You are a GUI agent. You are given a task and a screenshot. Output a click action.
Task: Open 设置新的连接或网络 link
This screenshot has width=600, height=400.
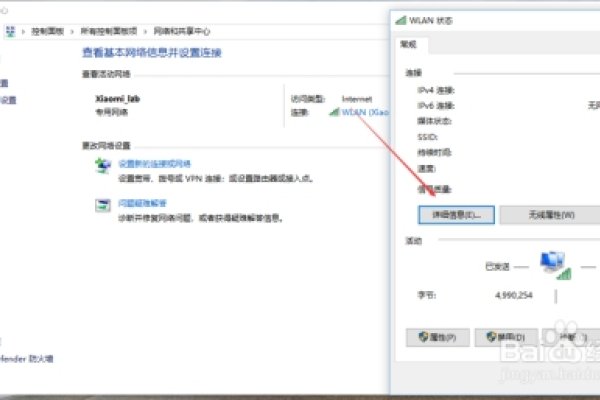[155, 164]
